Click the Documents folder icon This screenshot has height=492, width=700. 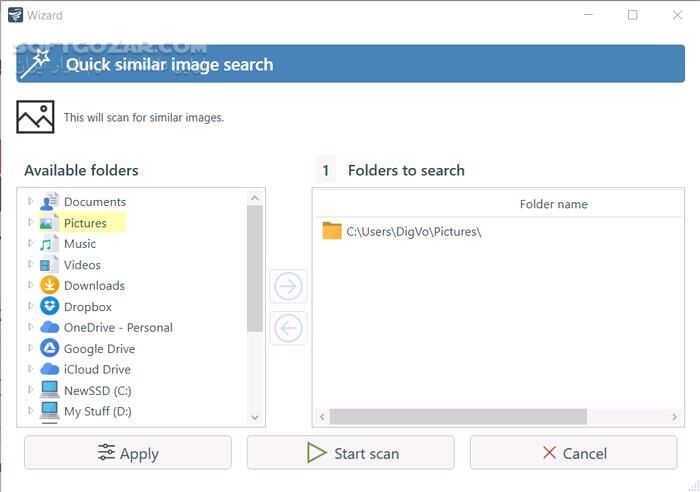(49, 202)
